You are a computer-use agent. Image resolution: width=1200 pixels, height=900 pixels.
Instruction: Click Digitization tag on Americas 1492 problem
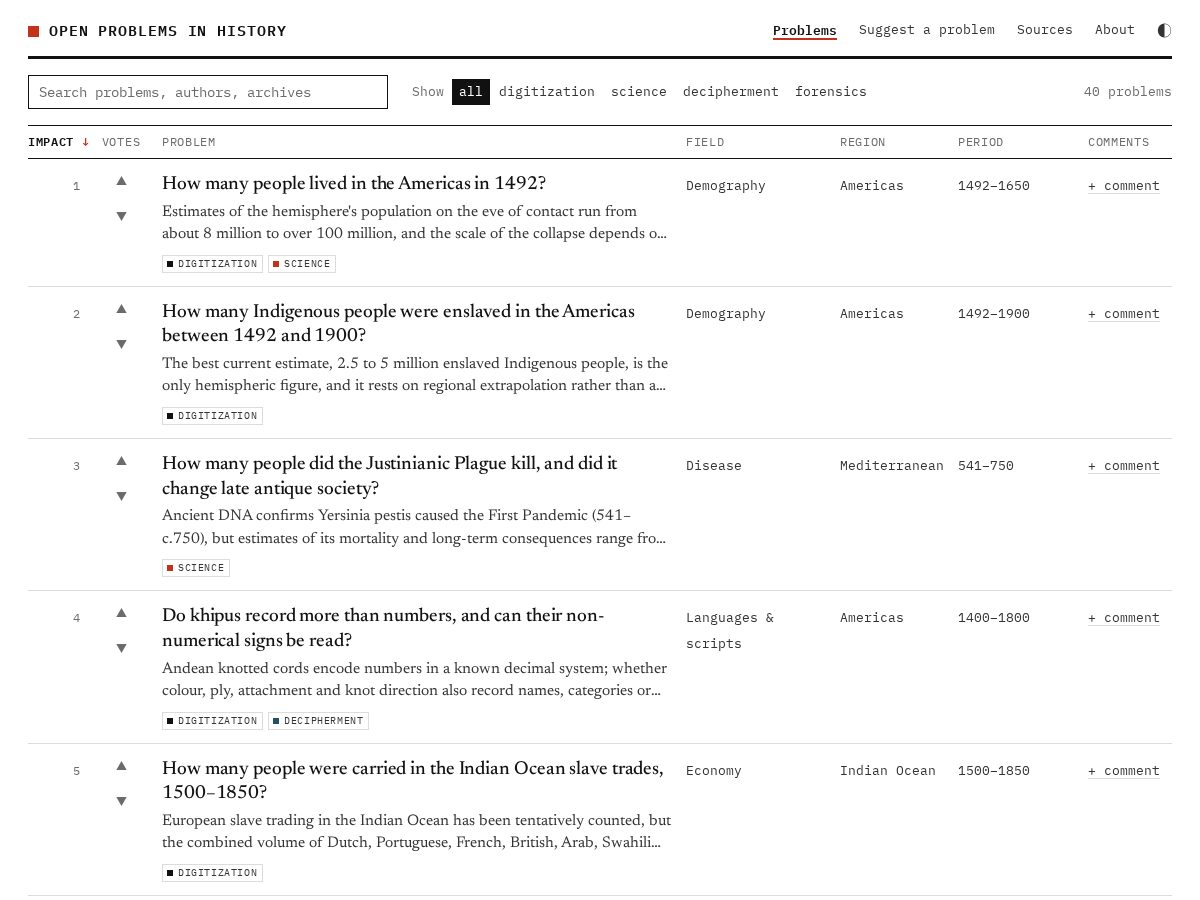point(212,264)
